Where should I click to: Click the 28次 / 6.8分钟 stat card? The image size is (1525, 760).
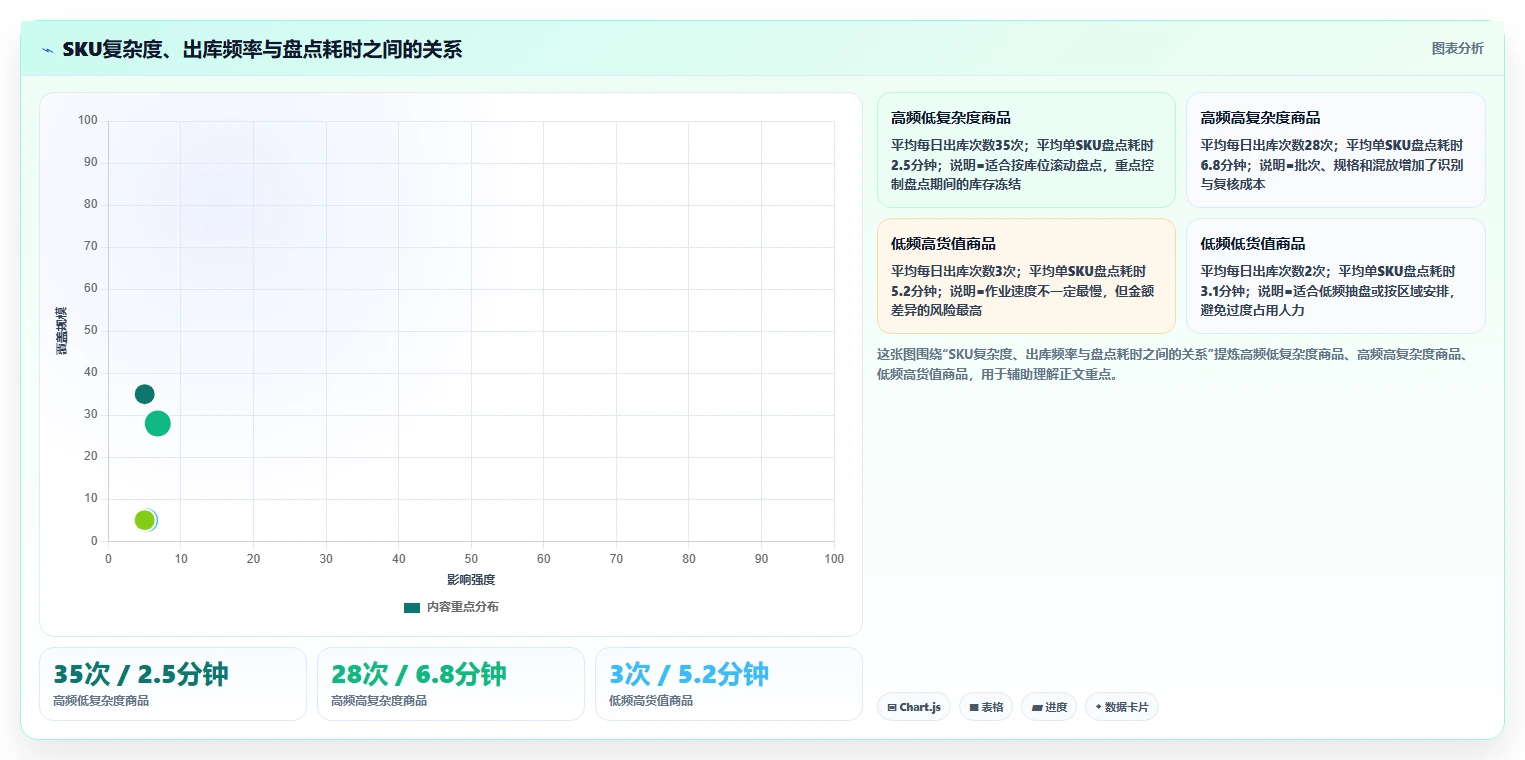(451, 684)
